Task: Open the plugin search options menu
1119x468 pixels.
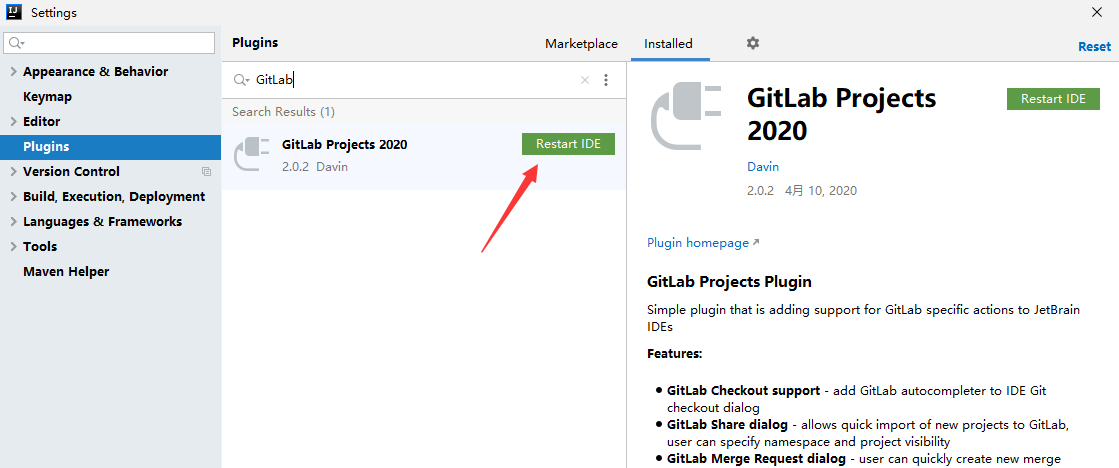Action: 606,80
